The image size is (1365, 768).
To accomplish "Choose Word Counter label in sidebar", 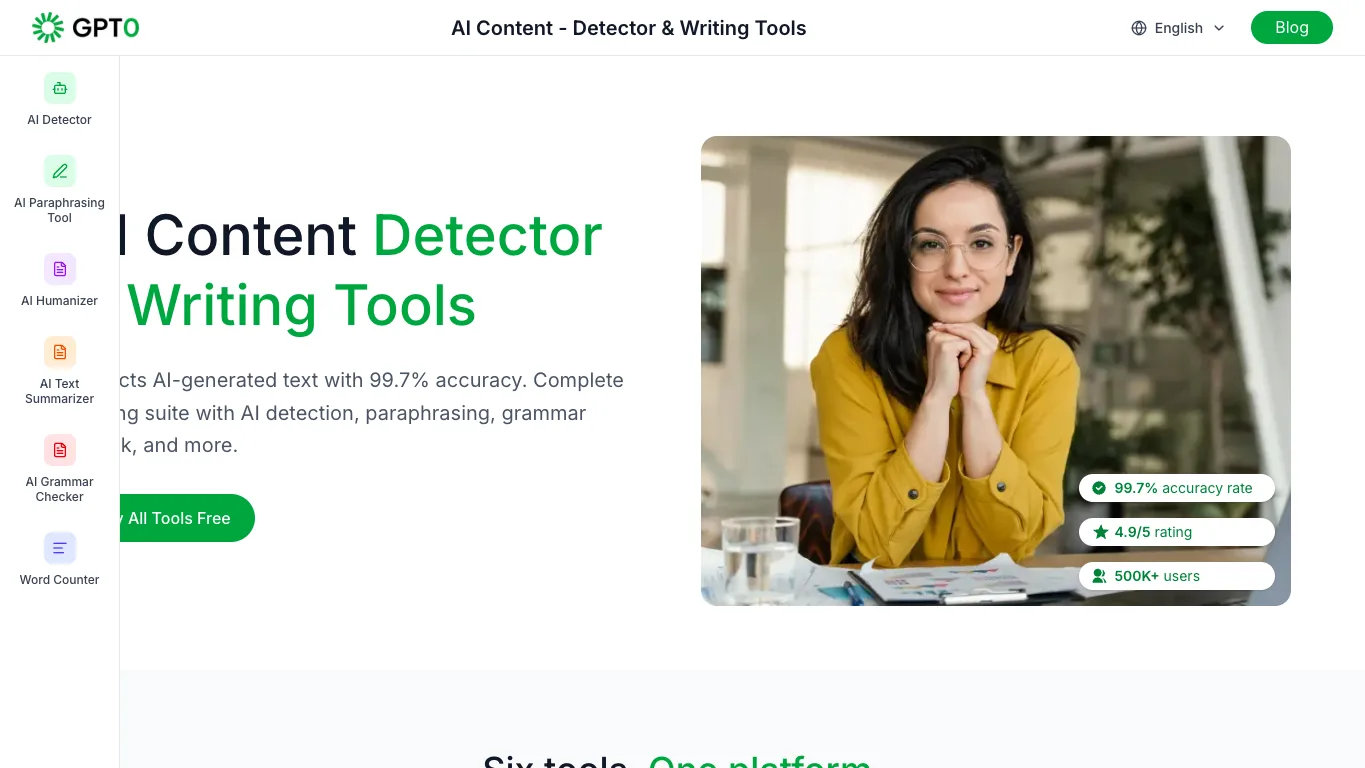I will (60, 580).
